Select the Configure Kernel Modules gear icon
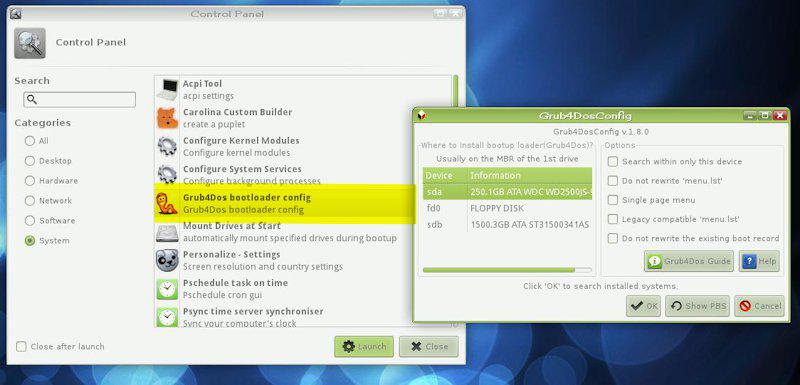This screenshot has width=800, height=385. point(167,146)
